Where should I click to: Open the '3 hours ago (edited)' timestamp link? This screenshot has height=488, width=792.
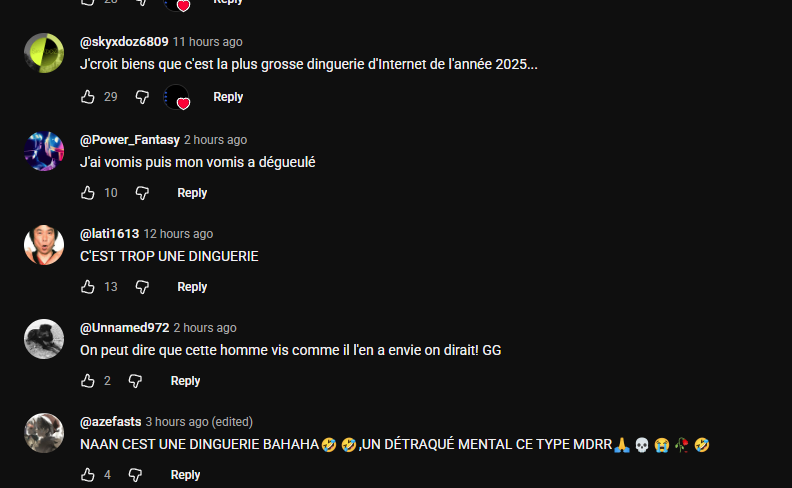[x=199, y=422]
